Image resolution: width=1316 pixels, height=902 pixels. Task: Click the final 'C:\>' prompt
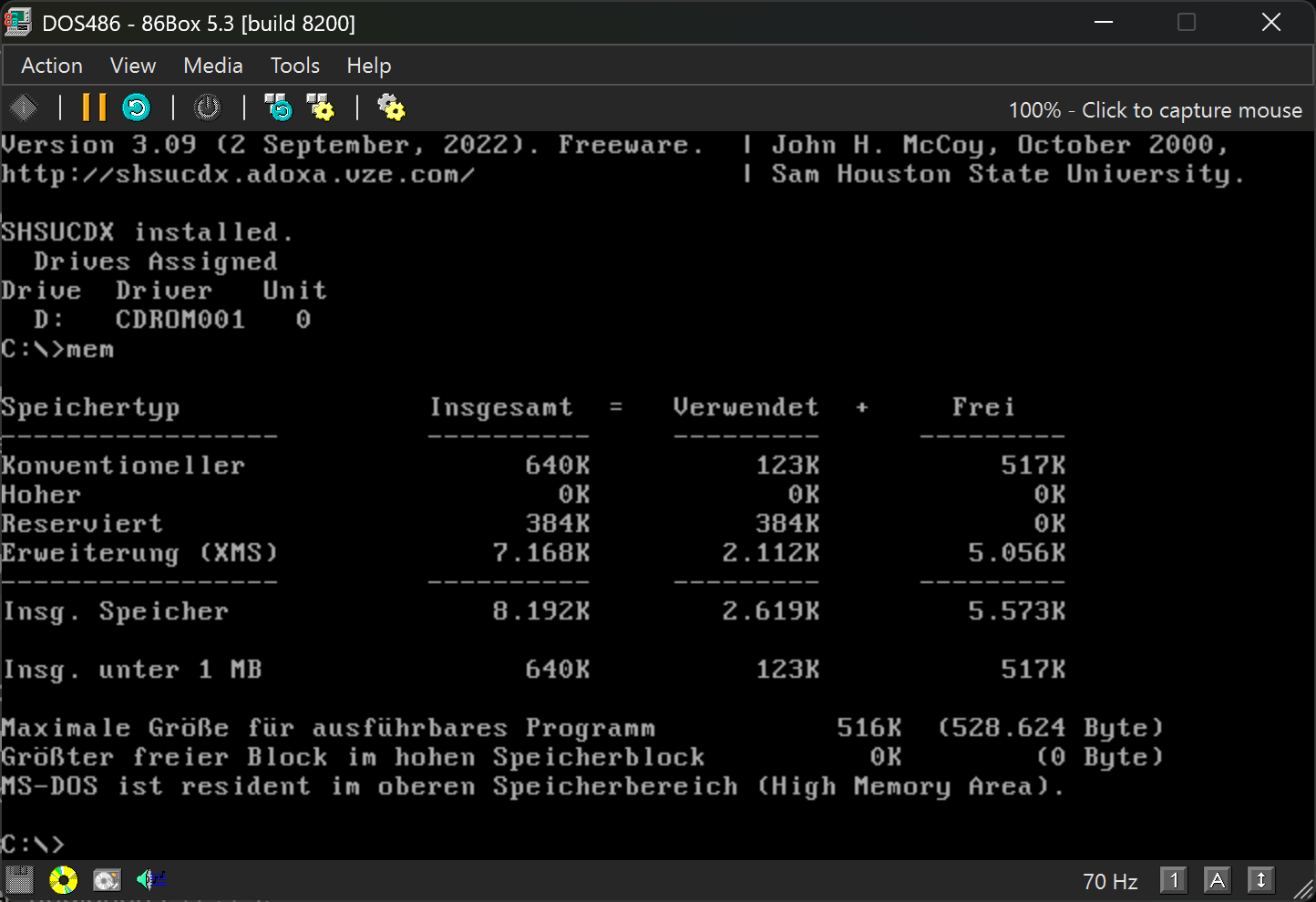pos(33,845)
